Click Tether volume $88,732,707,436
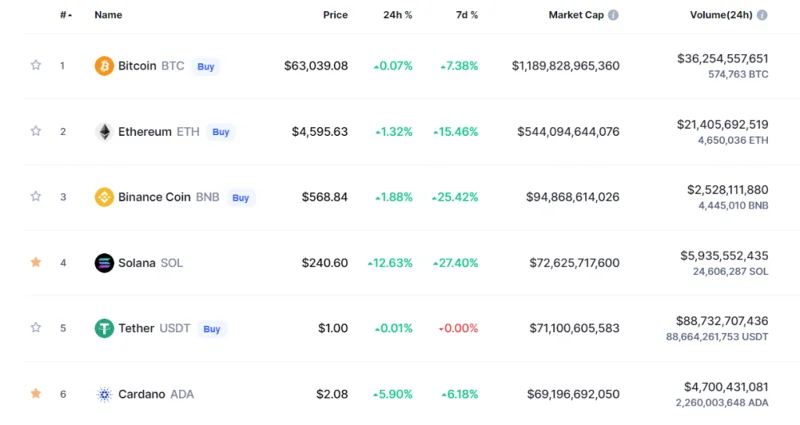The width and height of the screenshot is (800, 425). point(722,321)
